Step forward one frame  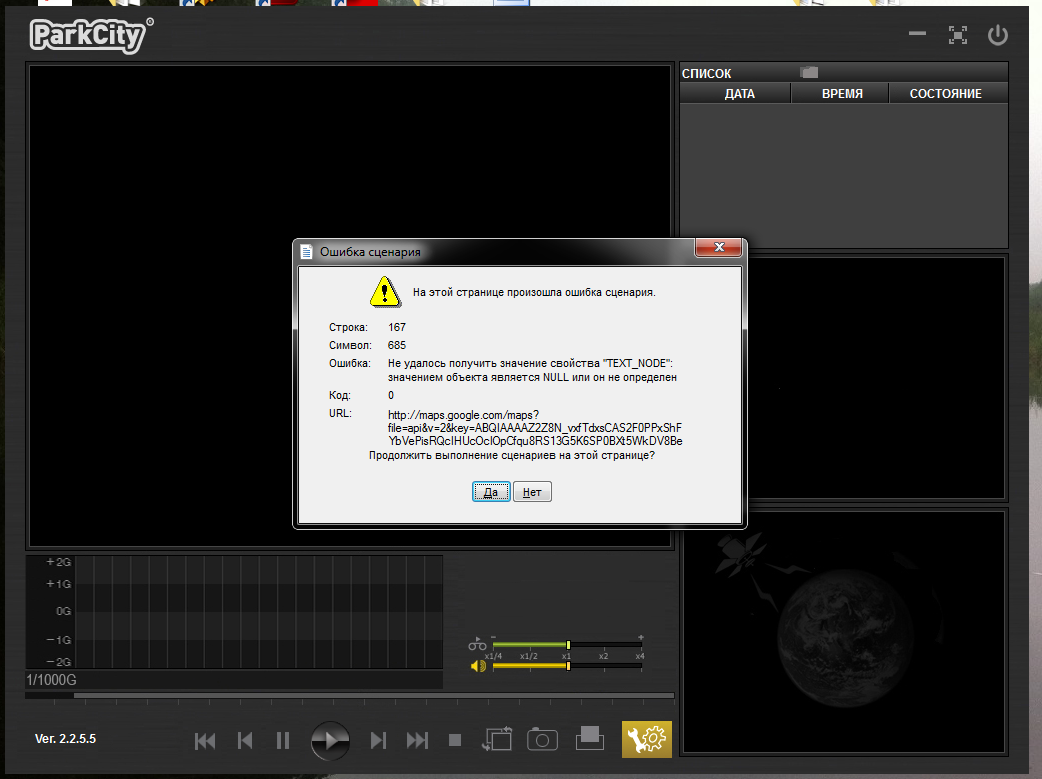(x=378, y=741)
